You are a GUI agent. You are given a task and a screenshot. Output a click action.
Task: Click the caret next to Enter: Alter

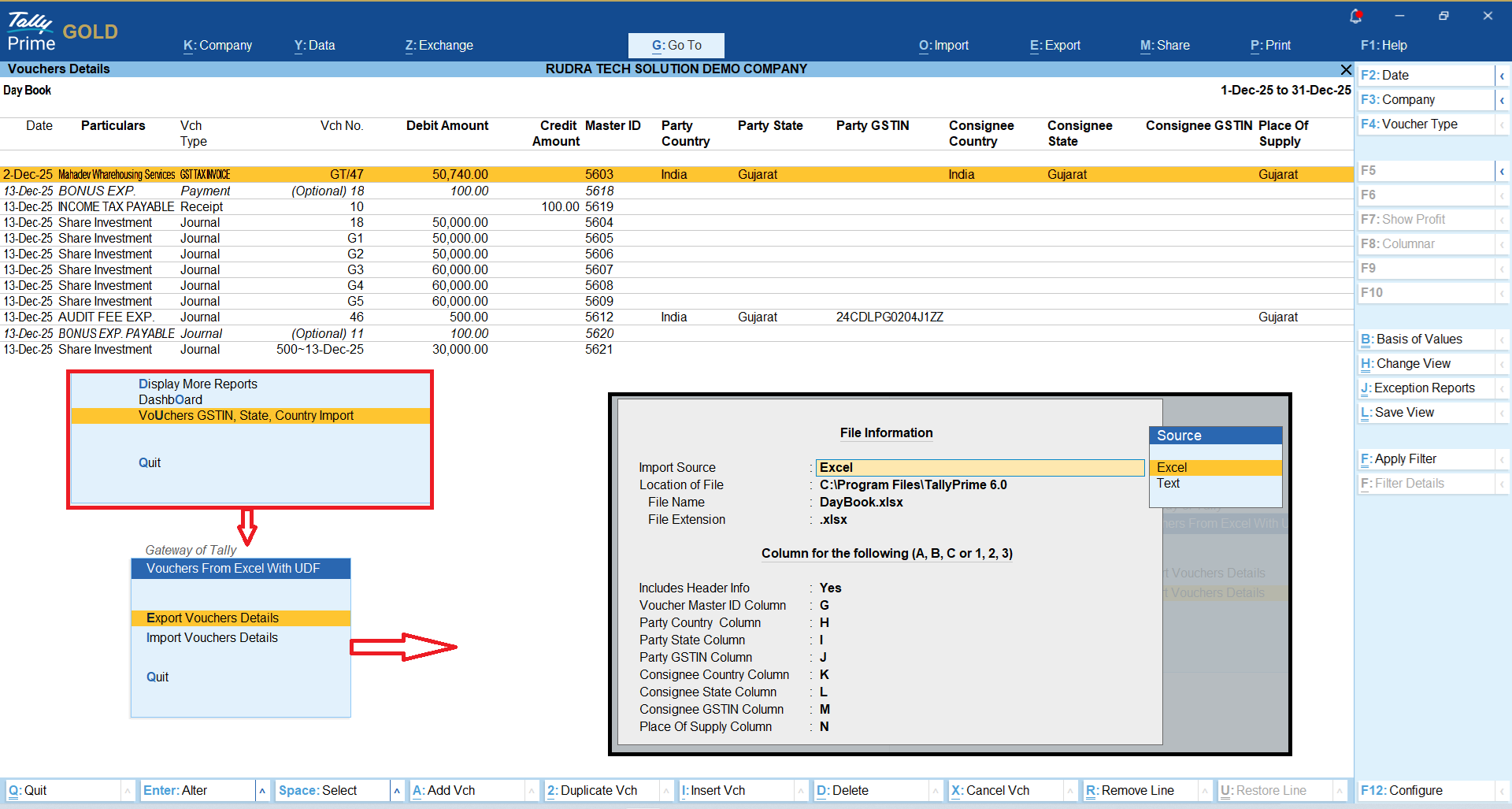262,791
